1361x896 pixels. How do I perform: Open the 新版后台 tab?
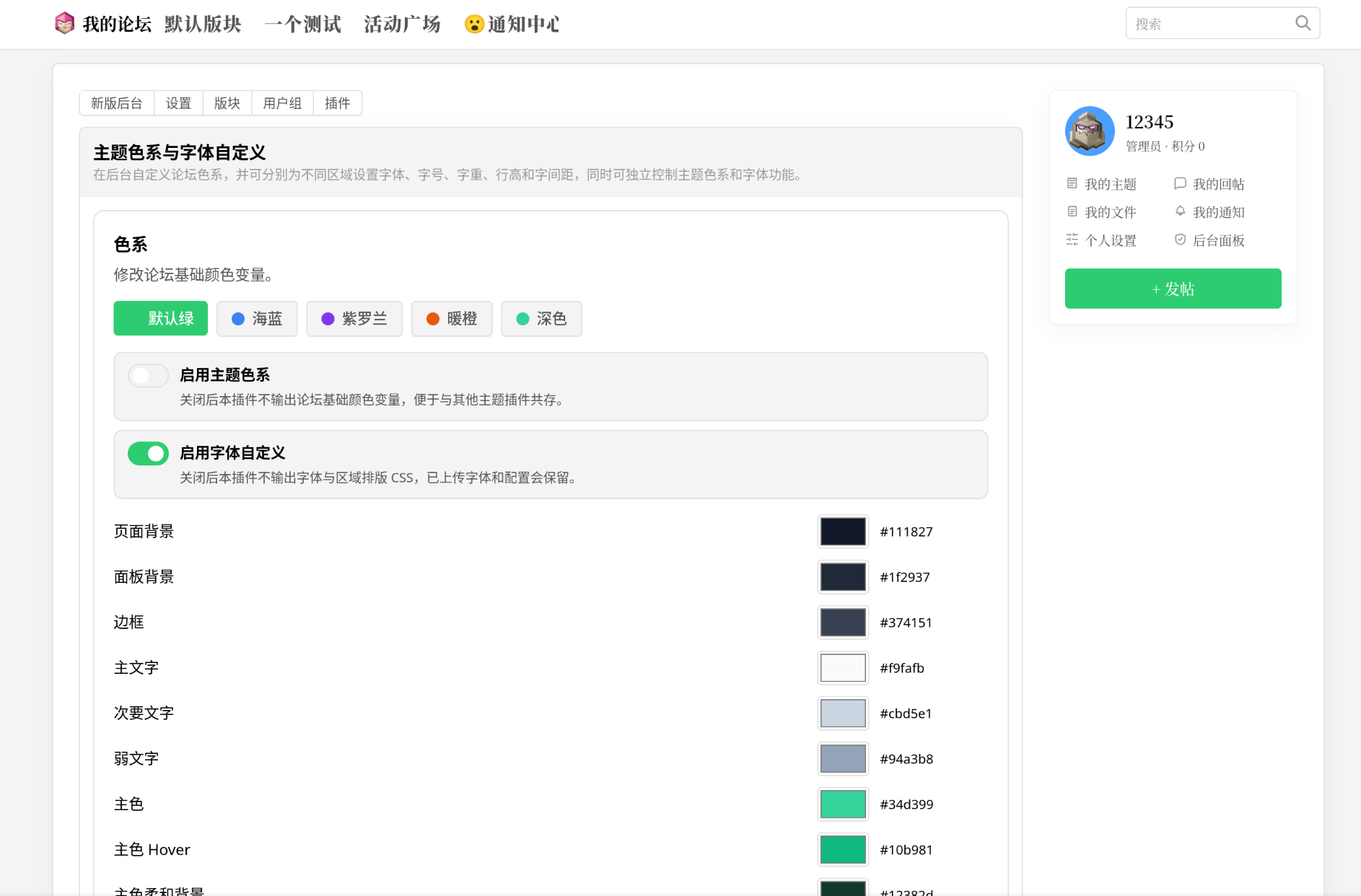117,103
